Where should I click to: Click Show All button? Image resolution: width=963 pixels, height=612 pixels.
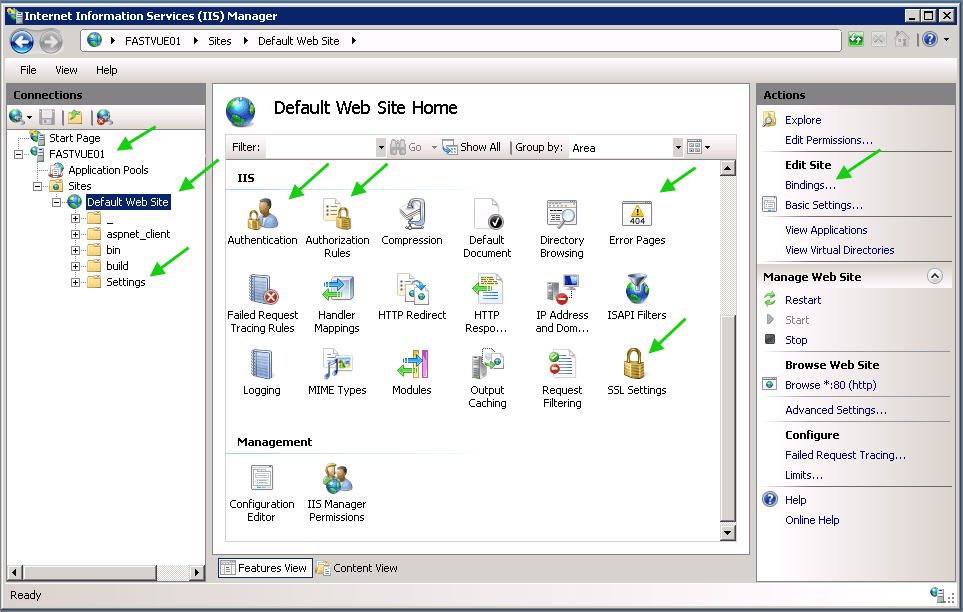[x=472, y=147]
